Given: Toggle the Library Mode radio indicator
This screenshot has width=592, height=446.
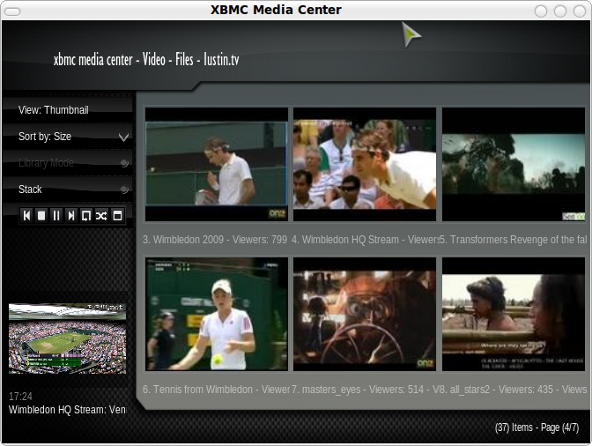Looking at the screenshot, I should click(x=124, y=163).
